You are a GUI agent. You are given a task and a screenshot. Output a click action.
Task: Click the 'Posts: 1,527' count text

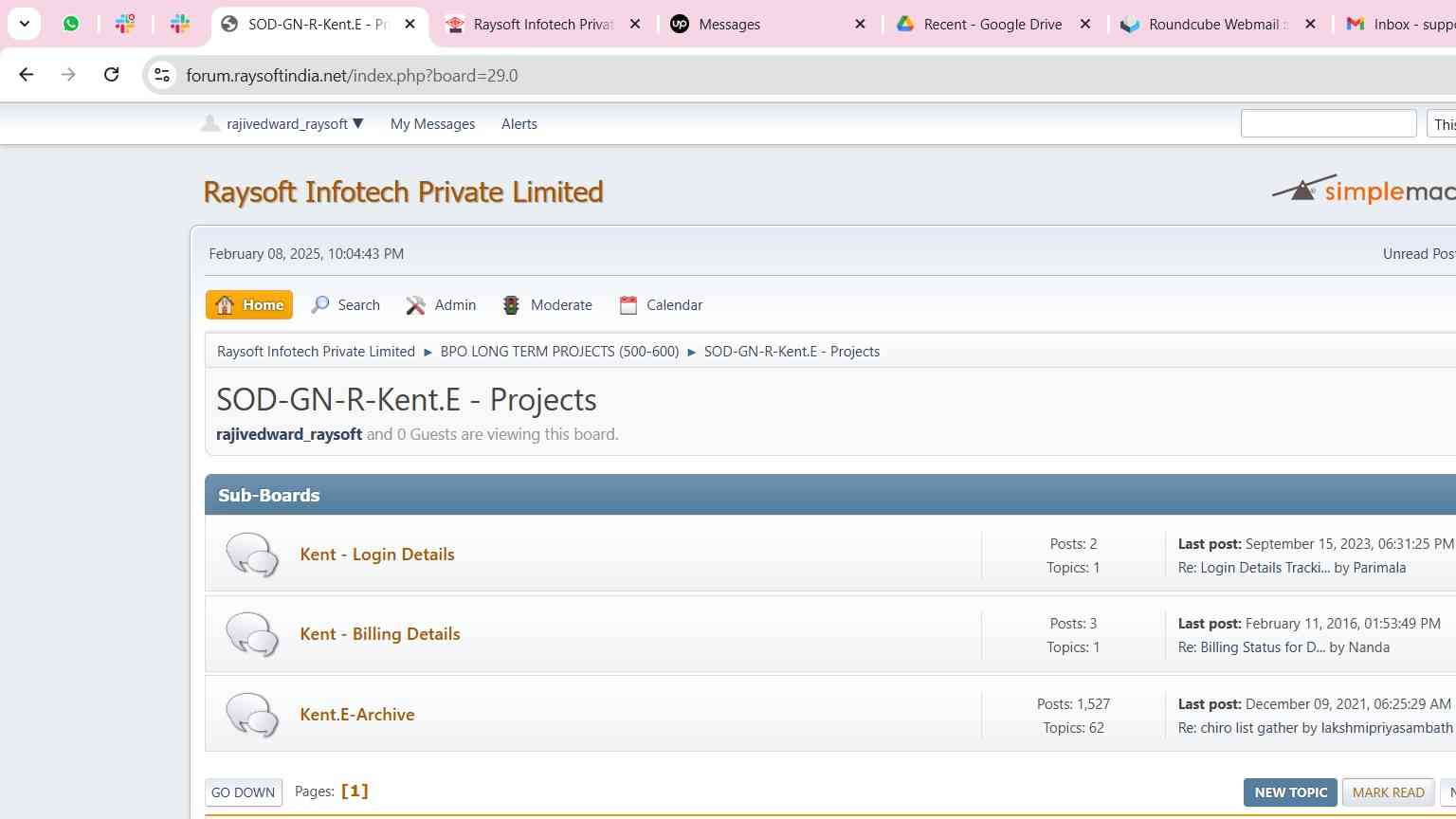coord(1073,704)
